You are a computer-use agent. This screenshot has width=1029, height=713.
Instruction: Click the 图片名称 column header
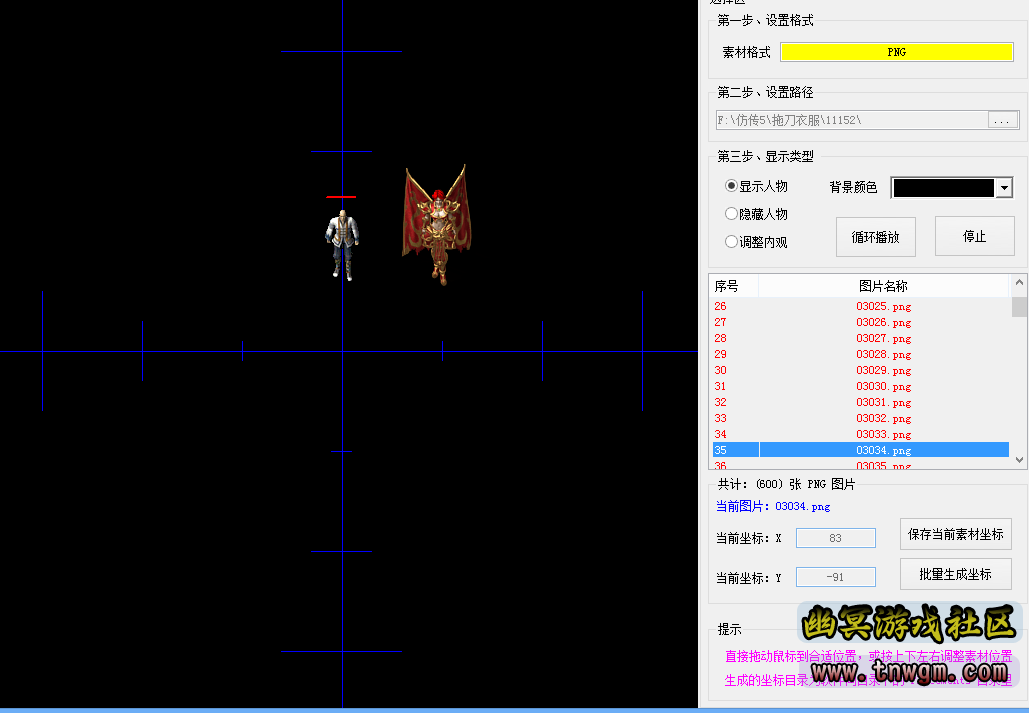tap(883, 286)
